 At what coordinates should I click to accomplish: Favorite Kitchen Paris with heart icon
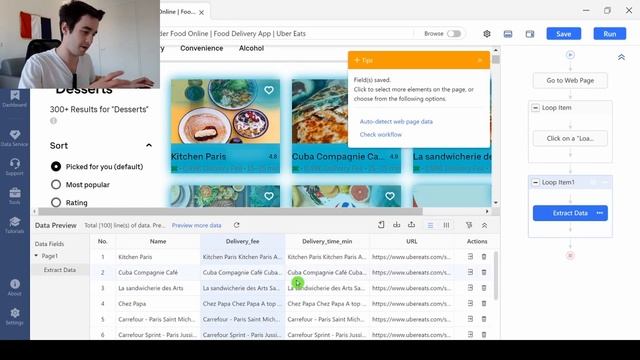point(269,90)
